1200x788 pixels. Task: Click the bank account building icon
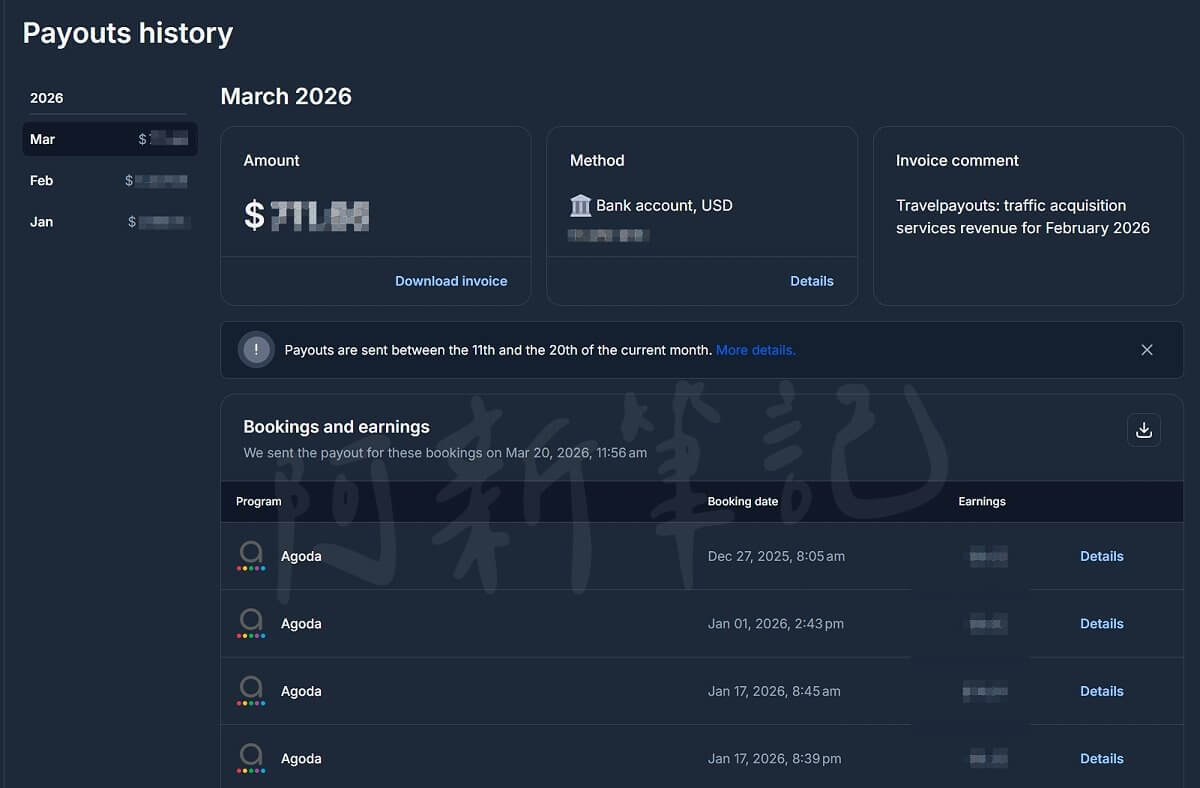point(581,206)
